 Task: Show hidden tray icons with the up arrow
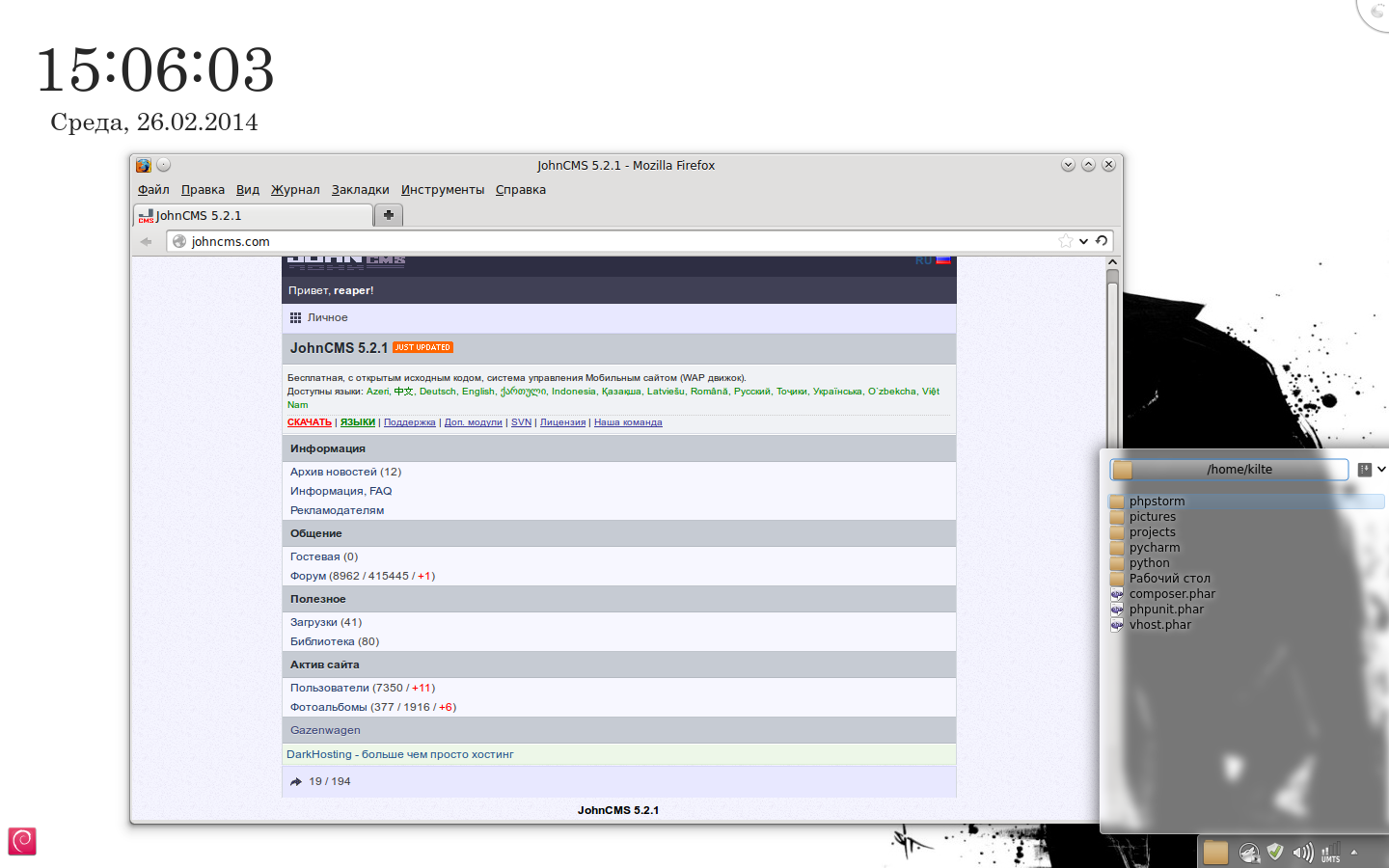point(1354,852)
